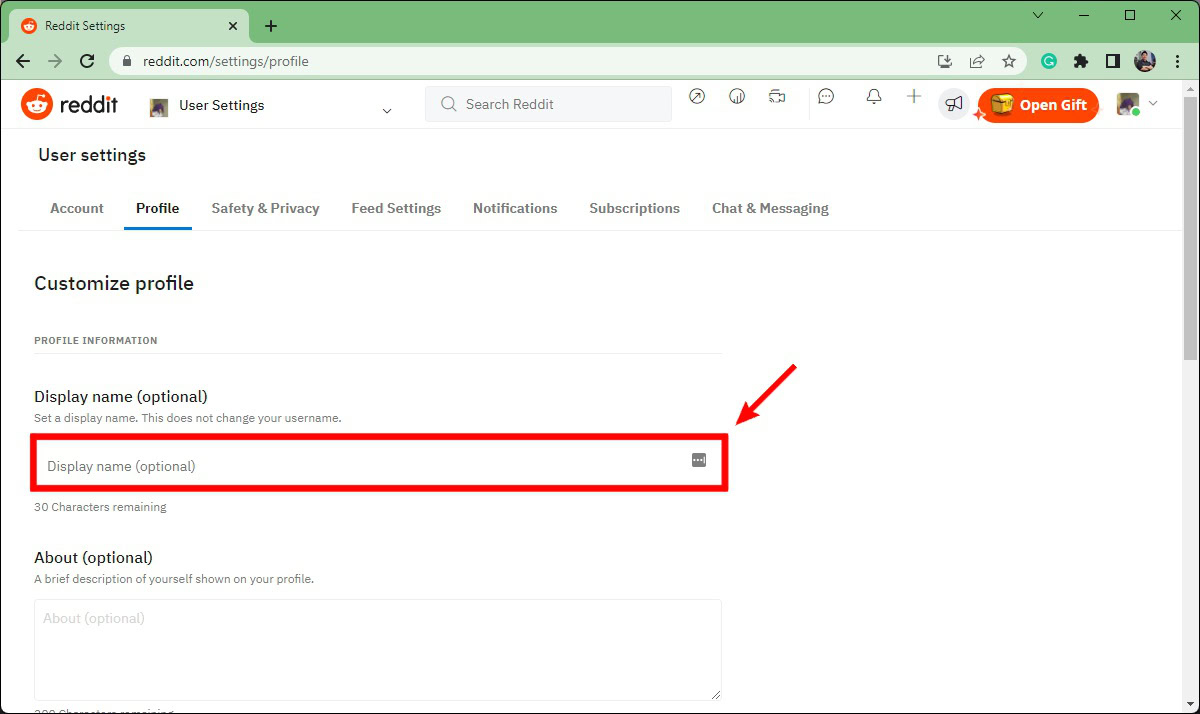Click the Reddit snoo logo
Screen dimensions: 1200x714
click(x=36, y=103)
